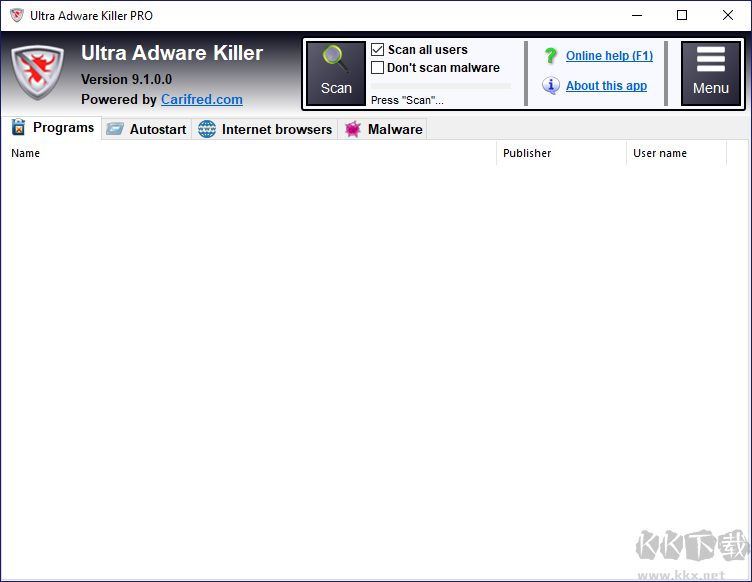752x582 pixels.
Task: Switch to the Programs tab
Action: pyautogui.click(x=52, y=128)
